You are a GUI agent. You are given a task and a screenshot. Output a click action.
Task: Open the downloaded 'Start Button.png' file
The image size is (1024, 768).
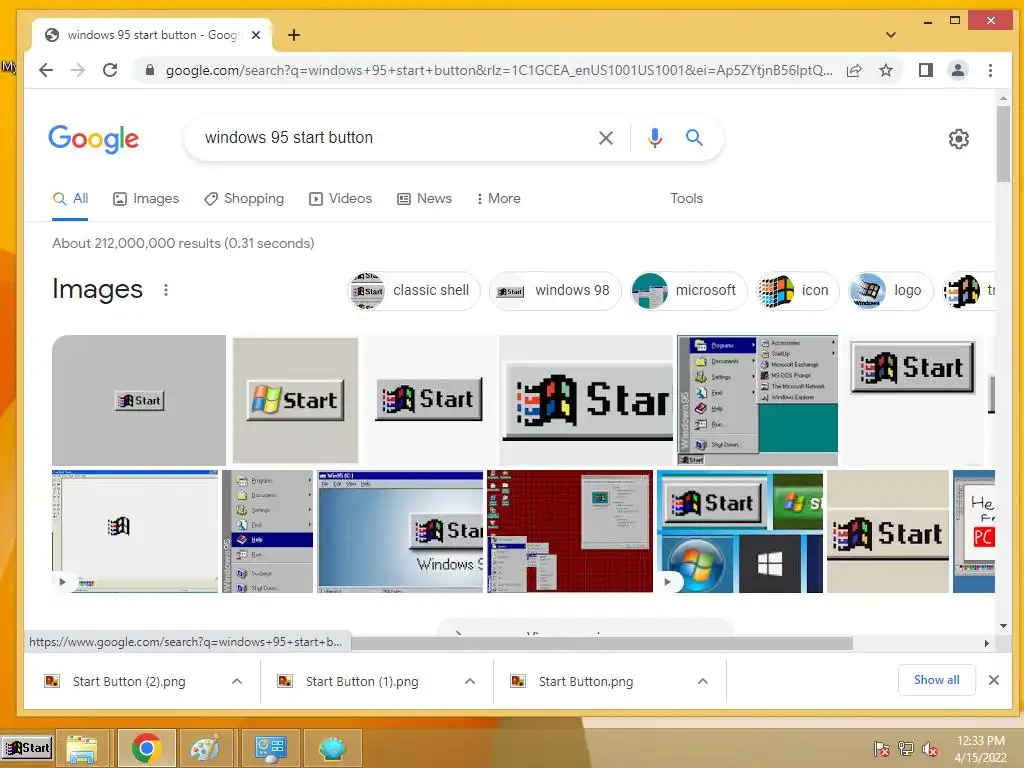coord(586,682)
